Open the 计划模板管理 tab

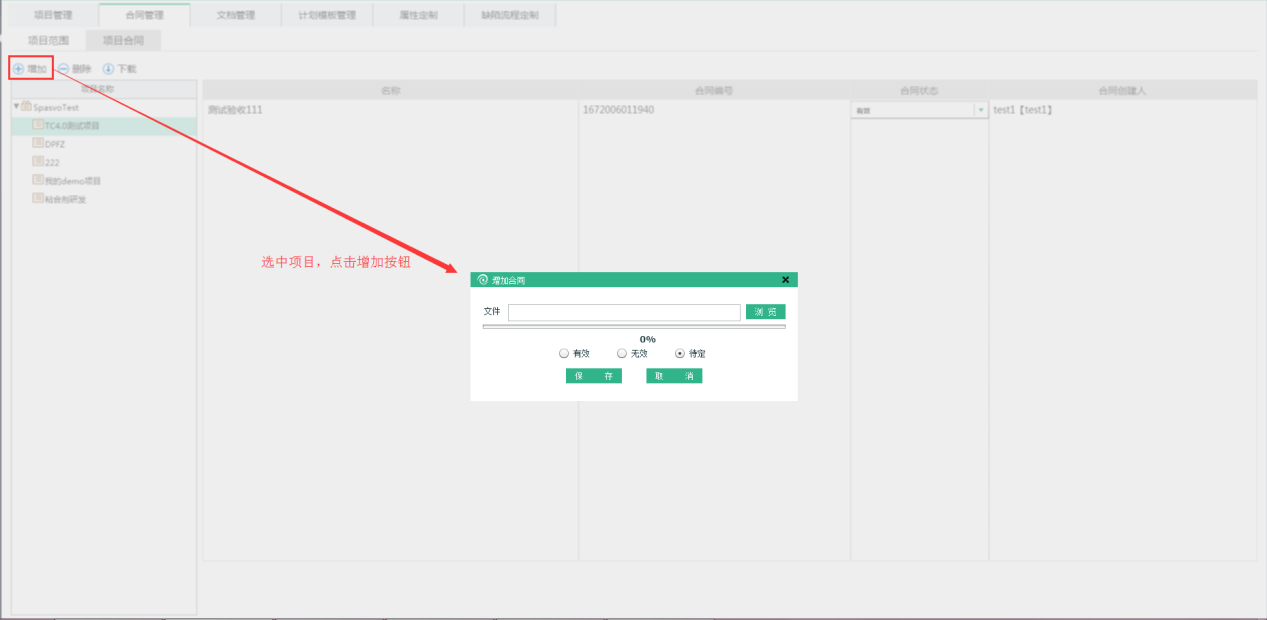(x=327, y=15)
